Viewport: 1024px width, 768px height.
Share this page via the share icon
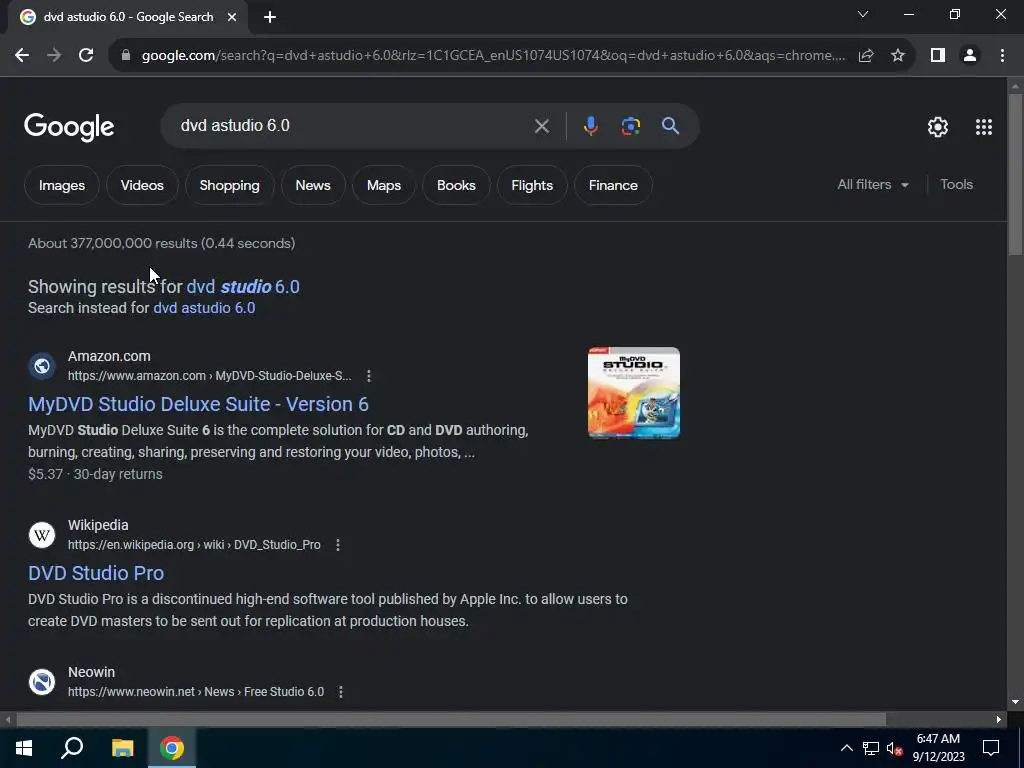click(866, 56)
